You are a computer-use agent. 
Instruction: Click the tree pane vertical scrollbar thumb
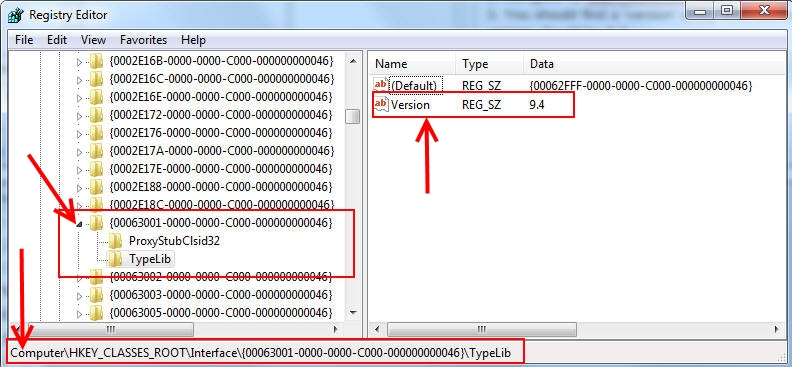coord(353,117)
